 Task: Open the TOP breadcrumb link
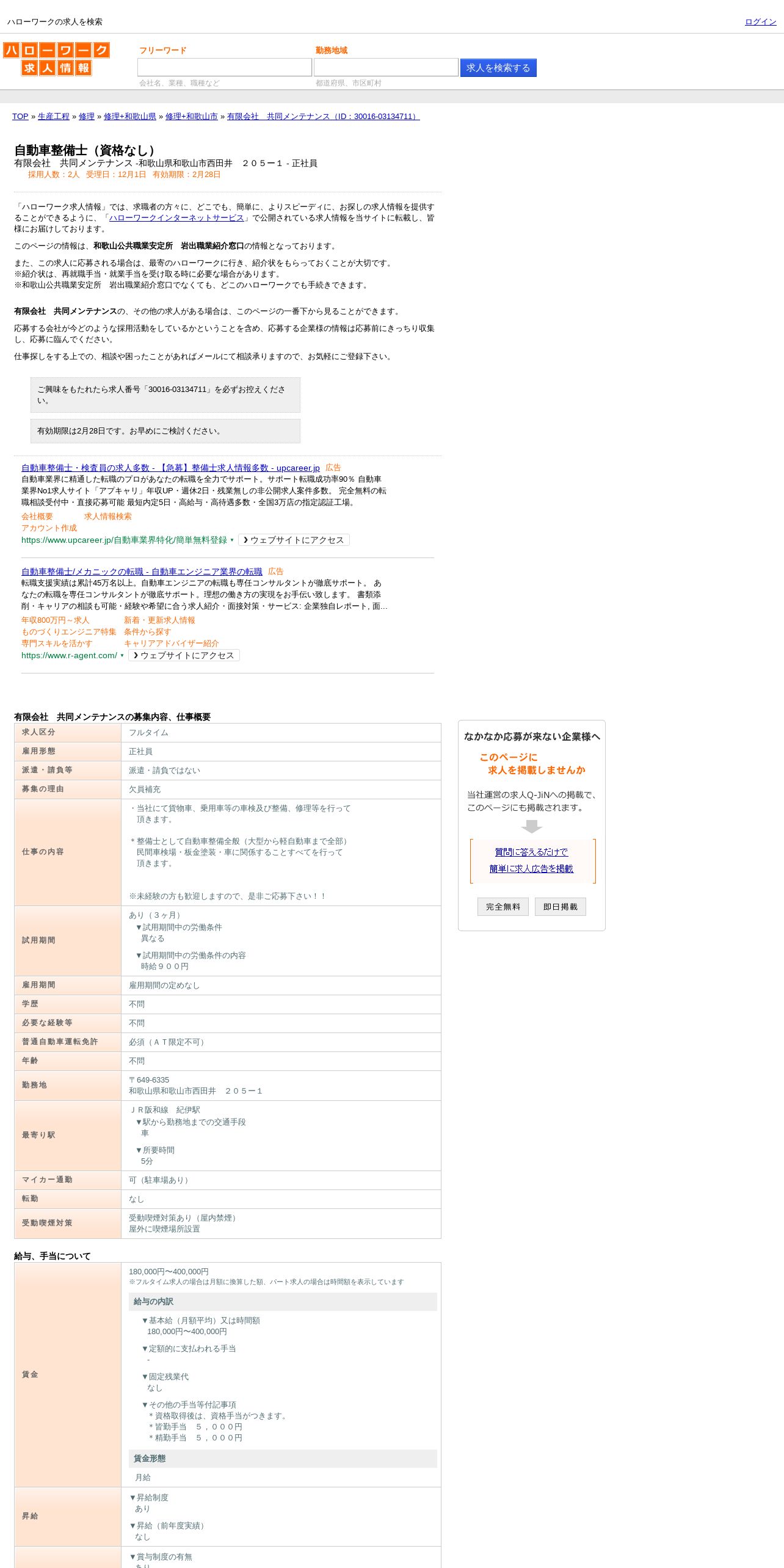pos(20,117)
